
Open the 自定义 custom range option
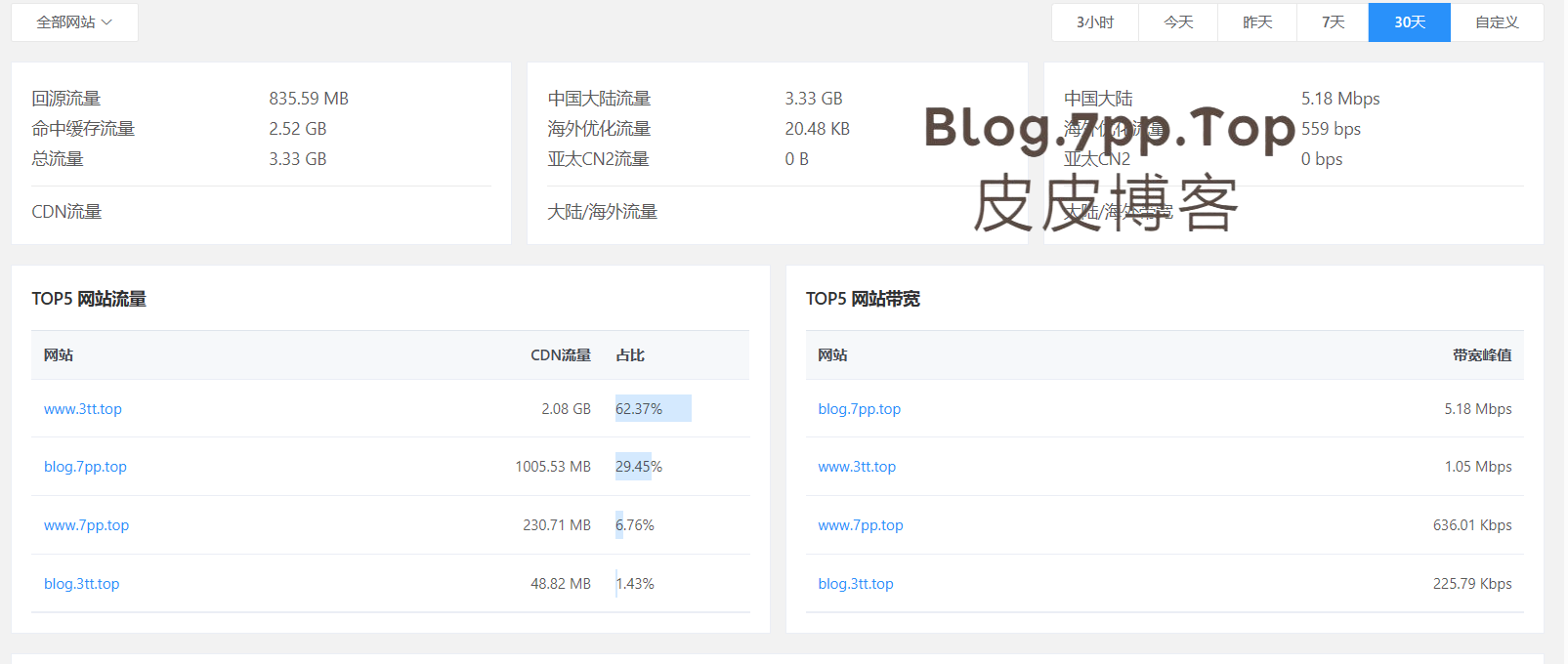(x=1497, y=22)
